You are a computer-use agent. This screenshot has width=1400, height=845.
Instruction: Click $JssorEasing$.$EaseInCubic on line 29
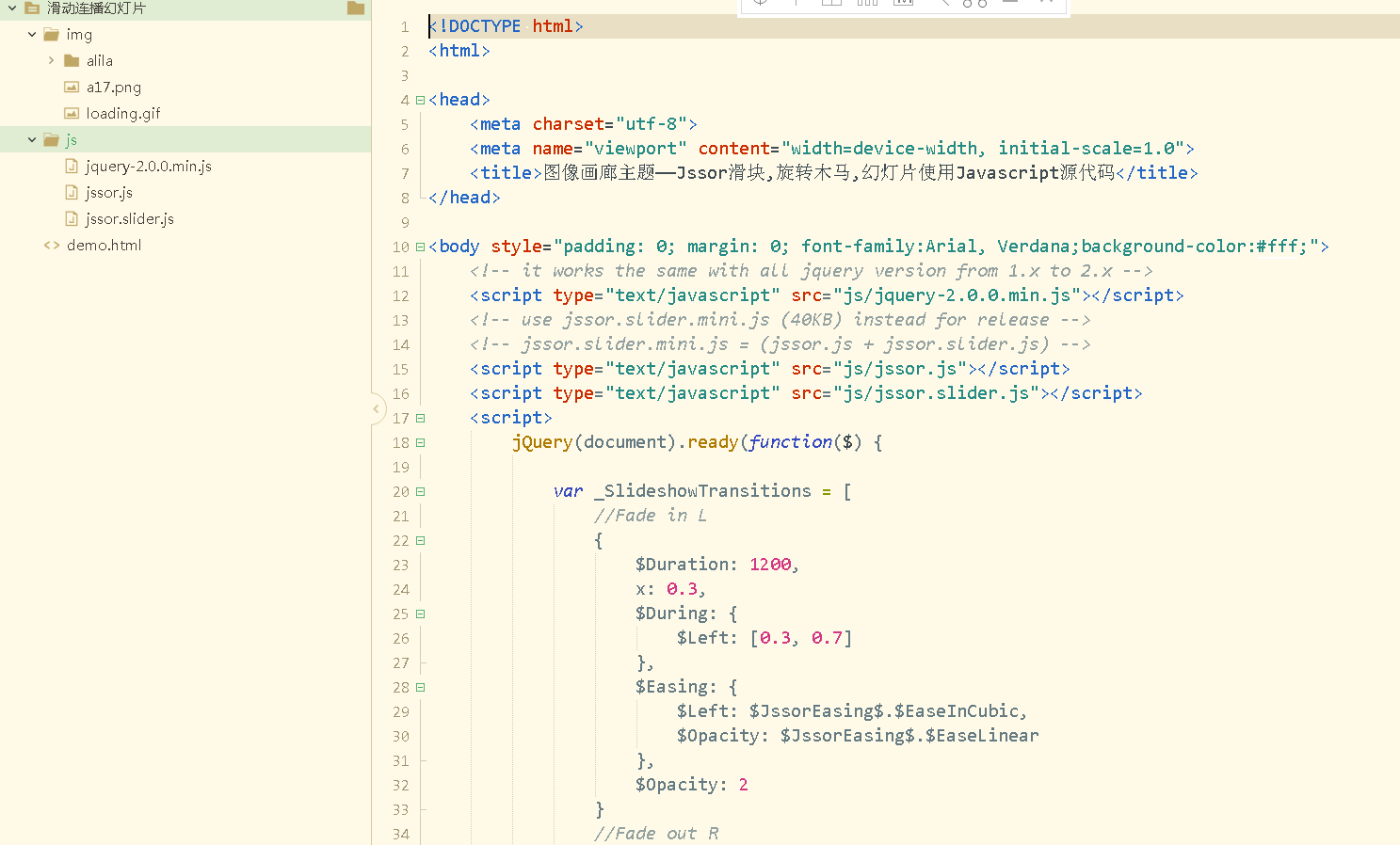[884, 711]
